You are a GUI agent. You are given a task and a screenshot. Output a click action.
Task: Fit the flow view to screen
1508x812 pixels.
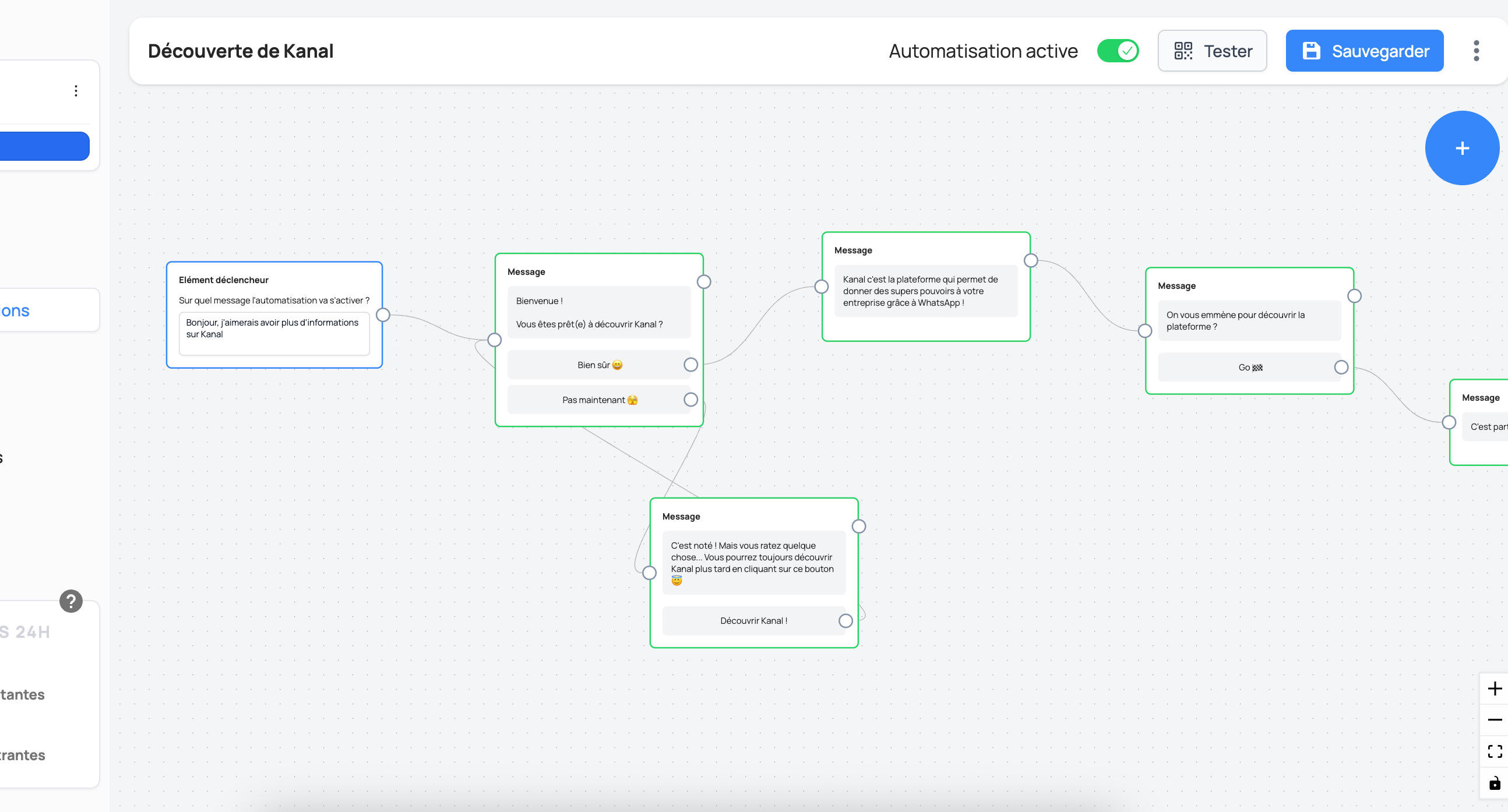tap(1494, 751)
